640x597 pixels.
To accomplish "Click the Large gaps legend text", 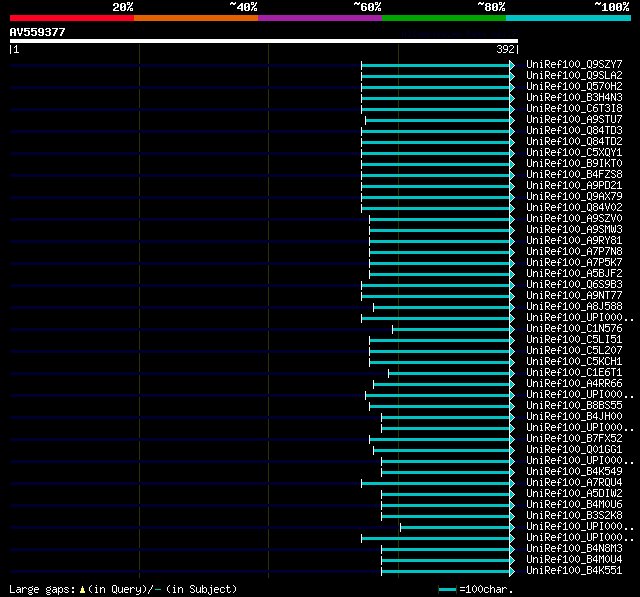I will point(123,589).
